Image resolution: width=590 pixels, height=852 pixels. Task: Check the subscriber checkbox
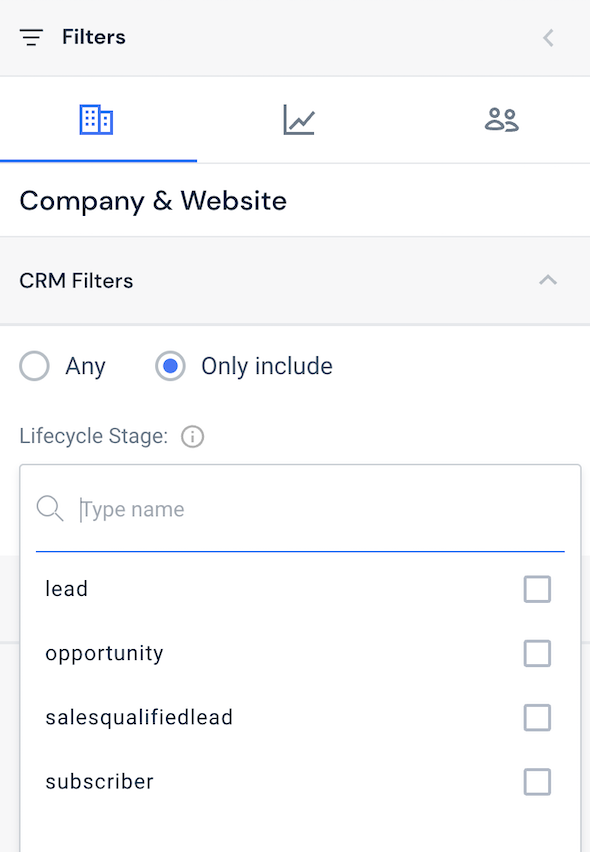coord(537,781)
